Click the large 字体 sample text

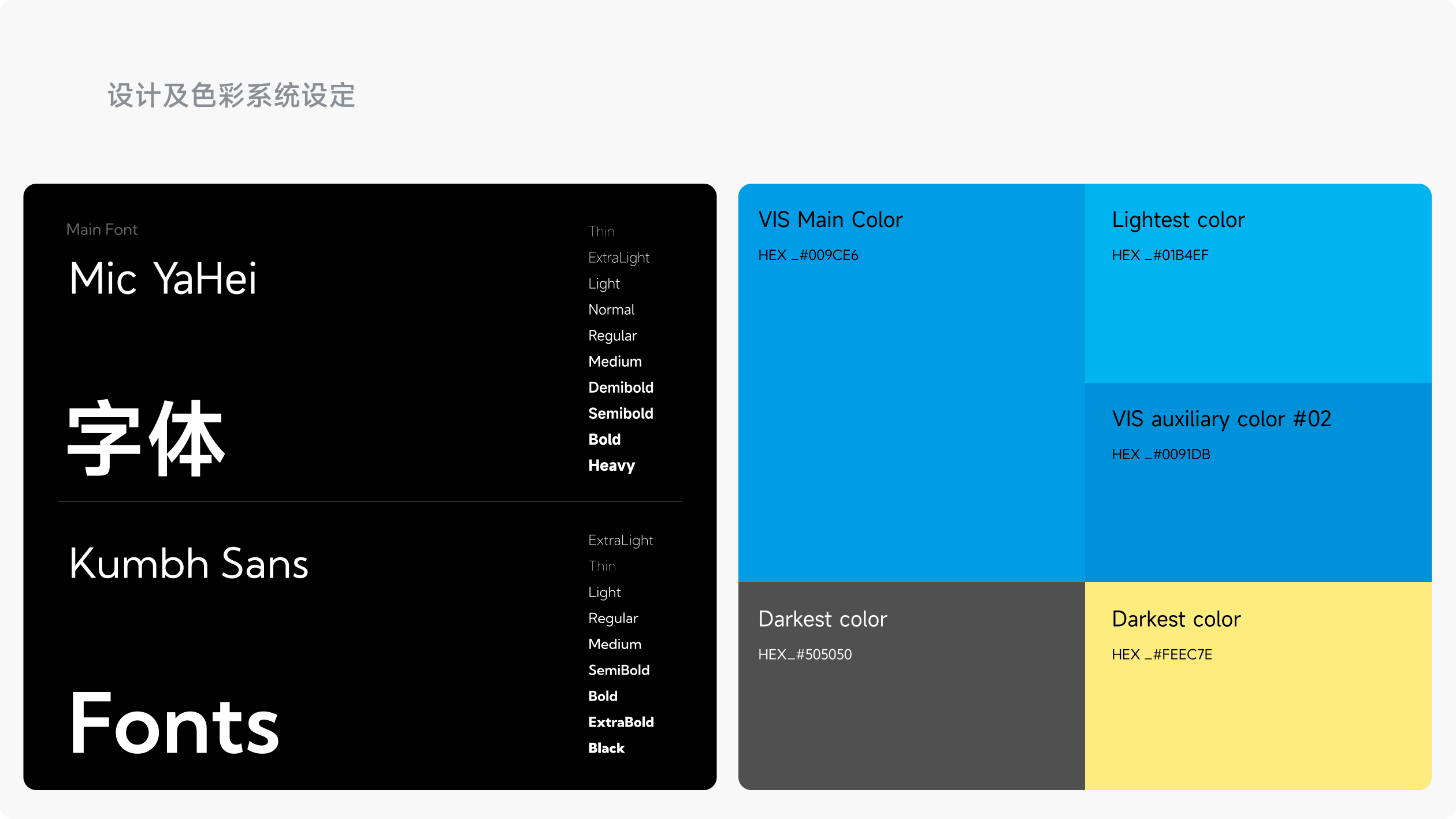point(146,439)
